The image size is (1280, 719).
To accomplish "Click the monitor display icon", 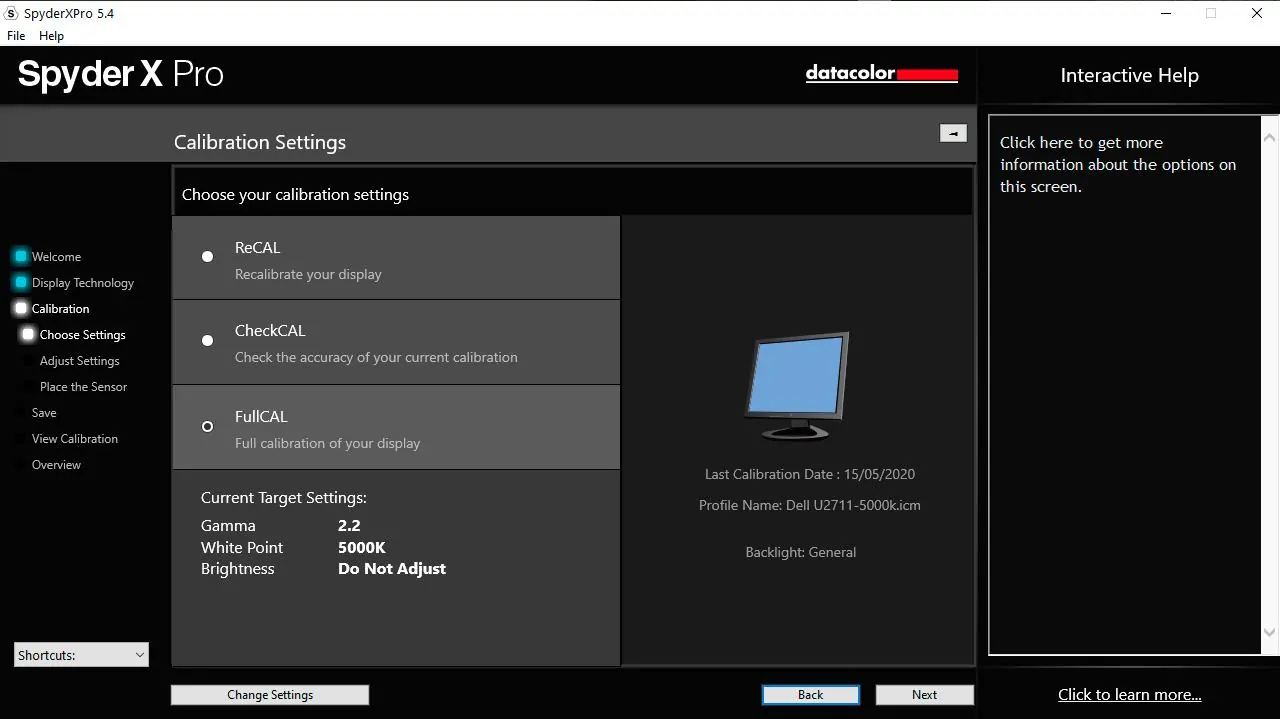I will click(797, 386).
